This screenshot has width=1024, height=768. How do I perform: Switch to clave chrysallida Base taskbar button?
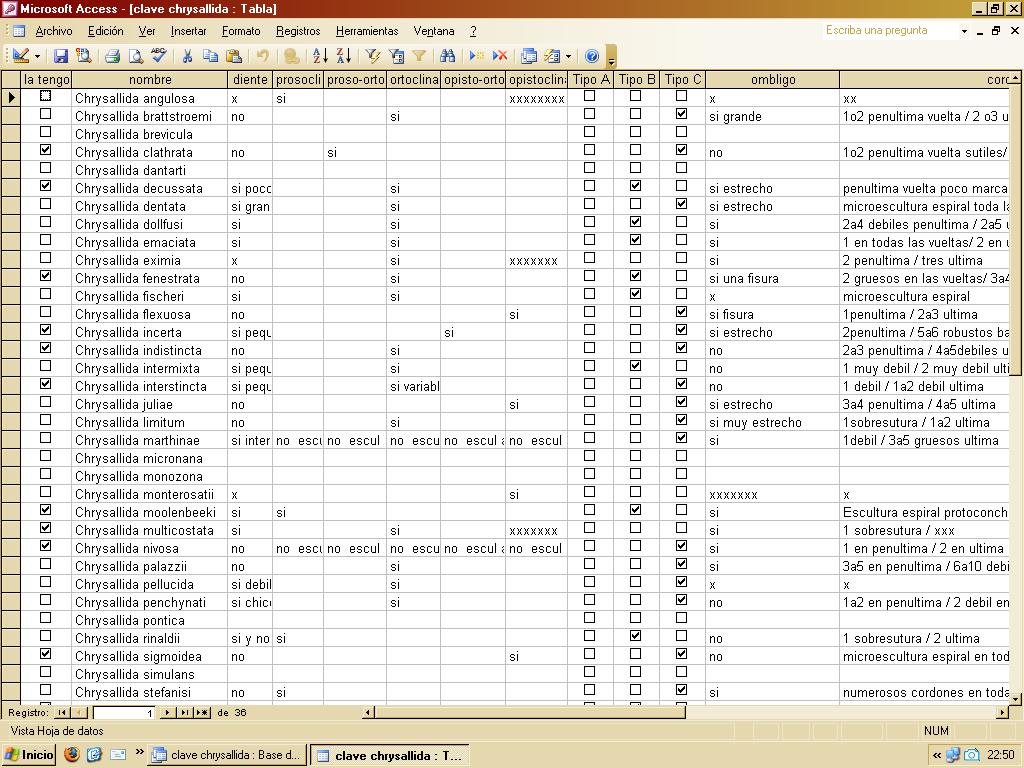[226, 755]
